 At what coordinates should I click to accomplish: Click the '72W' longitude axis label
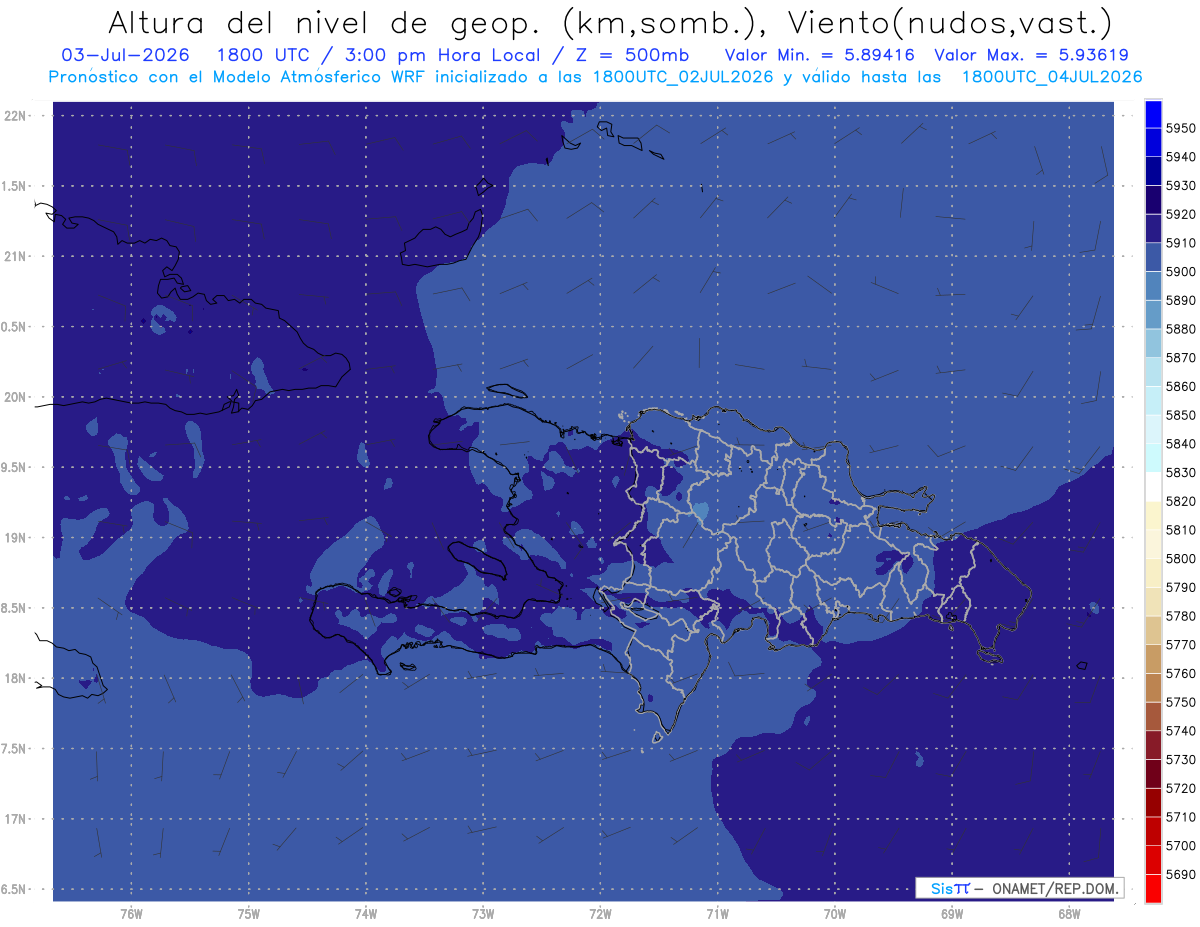(600, 914)
